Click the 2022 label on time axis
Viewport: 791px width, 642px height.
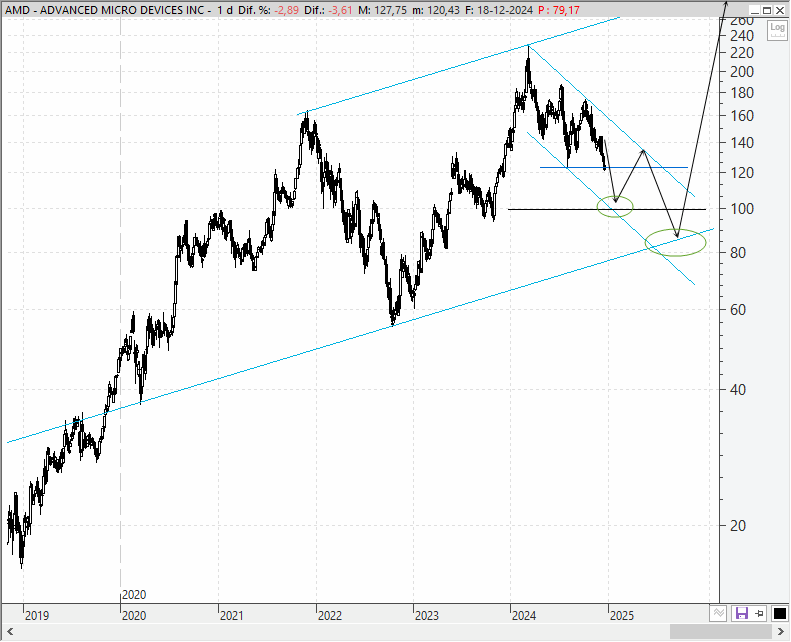[329, 616]
